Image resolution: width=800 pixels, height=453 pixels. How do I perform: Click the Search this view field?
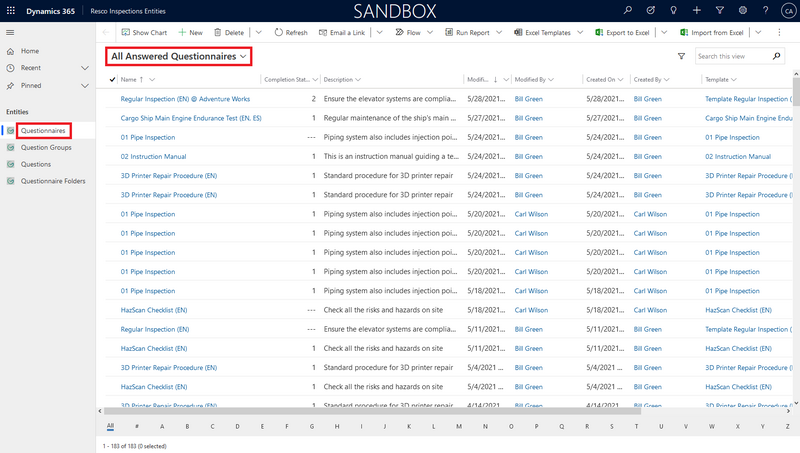coord(733,57)
